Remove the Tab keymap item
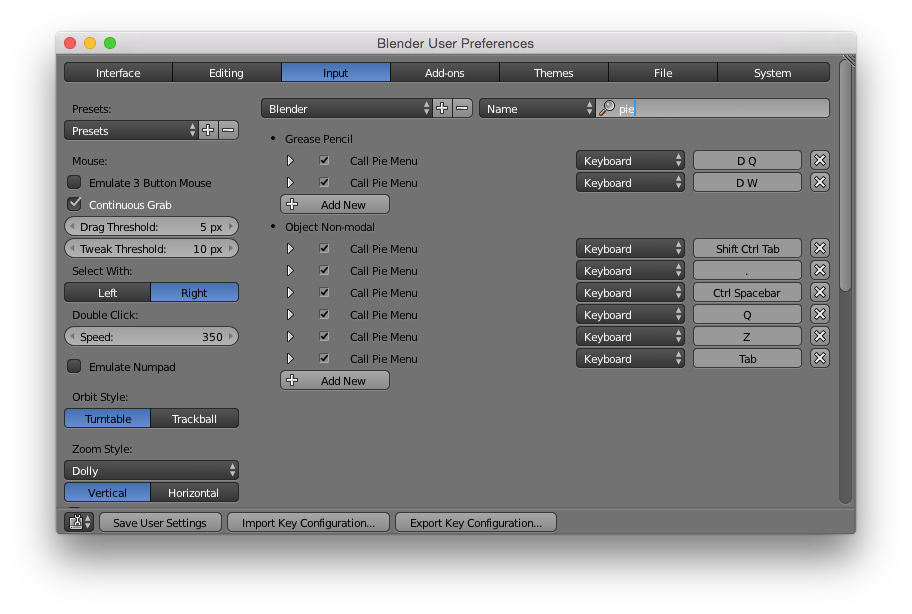This screenshot has height=614, width=912. click(x=820, y=359)
